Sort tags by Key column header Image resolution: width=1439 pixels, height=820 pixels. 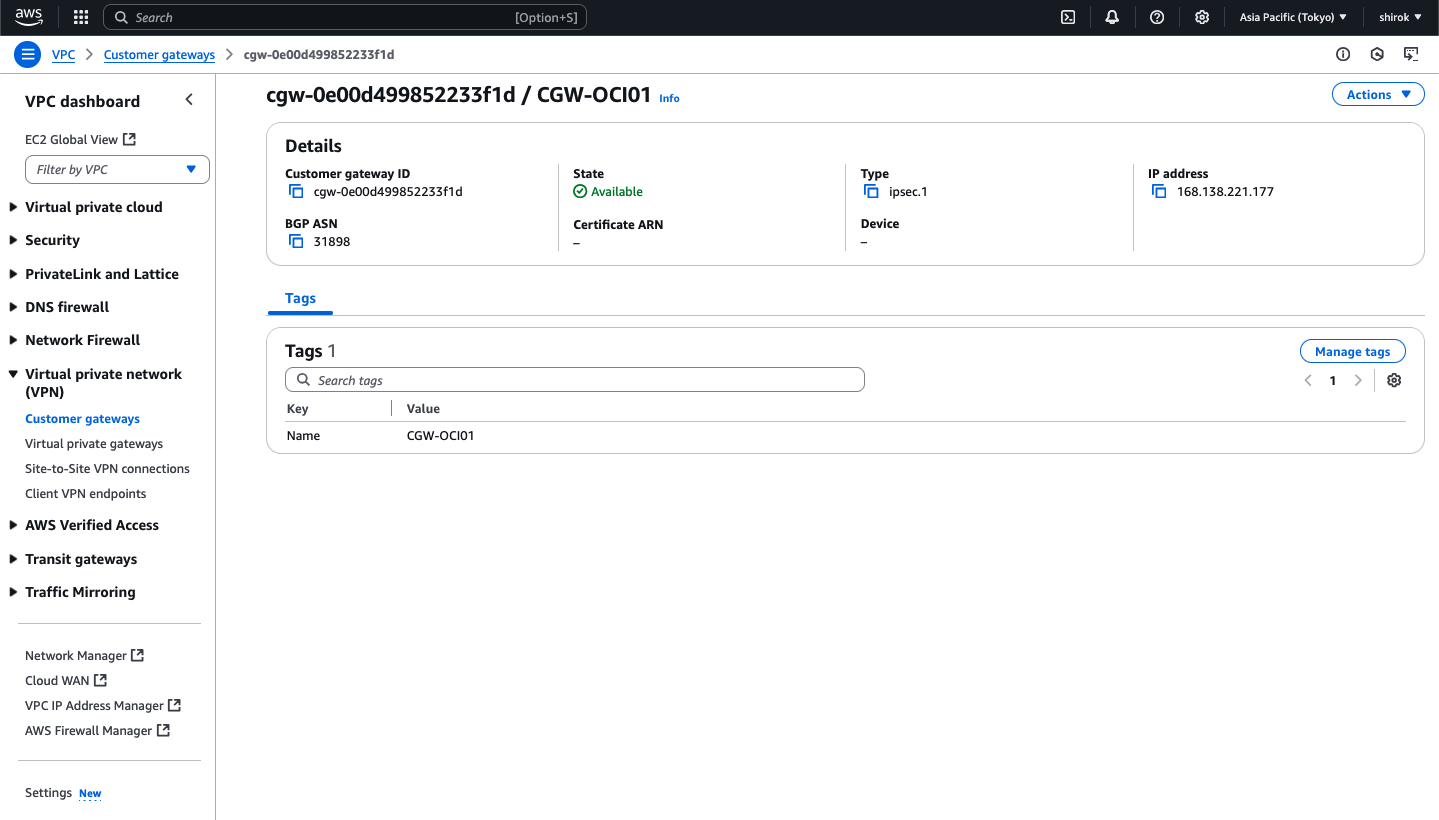click(x=297, y=408)
